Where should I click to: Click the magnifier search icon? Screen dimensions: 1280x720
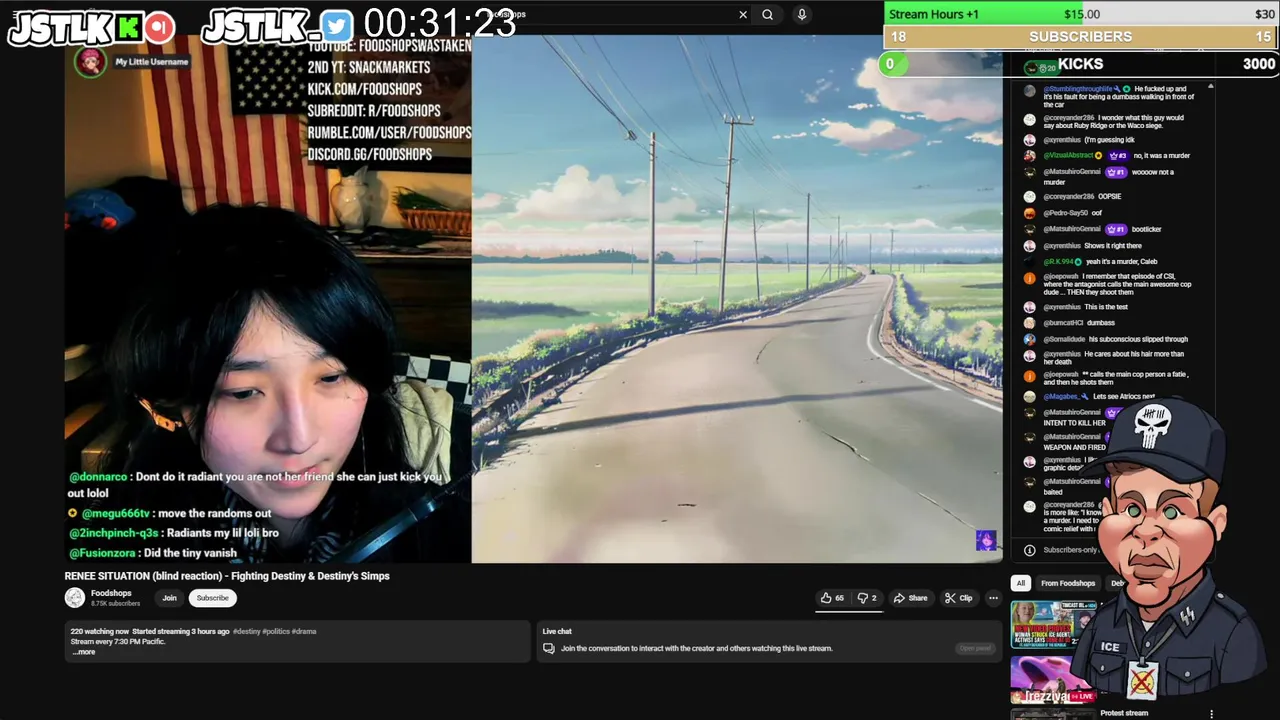coord(767,14)
